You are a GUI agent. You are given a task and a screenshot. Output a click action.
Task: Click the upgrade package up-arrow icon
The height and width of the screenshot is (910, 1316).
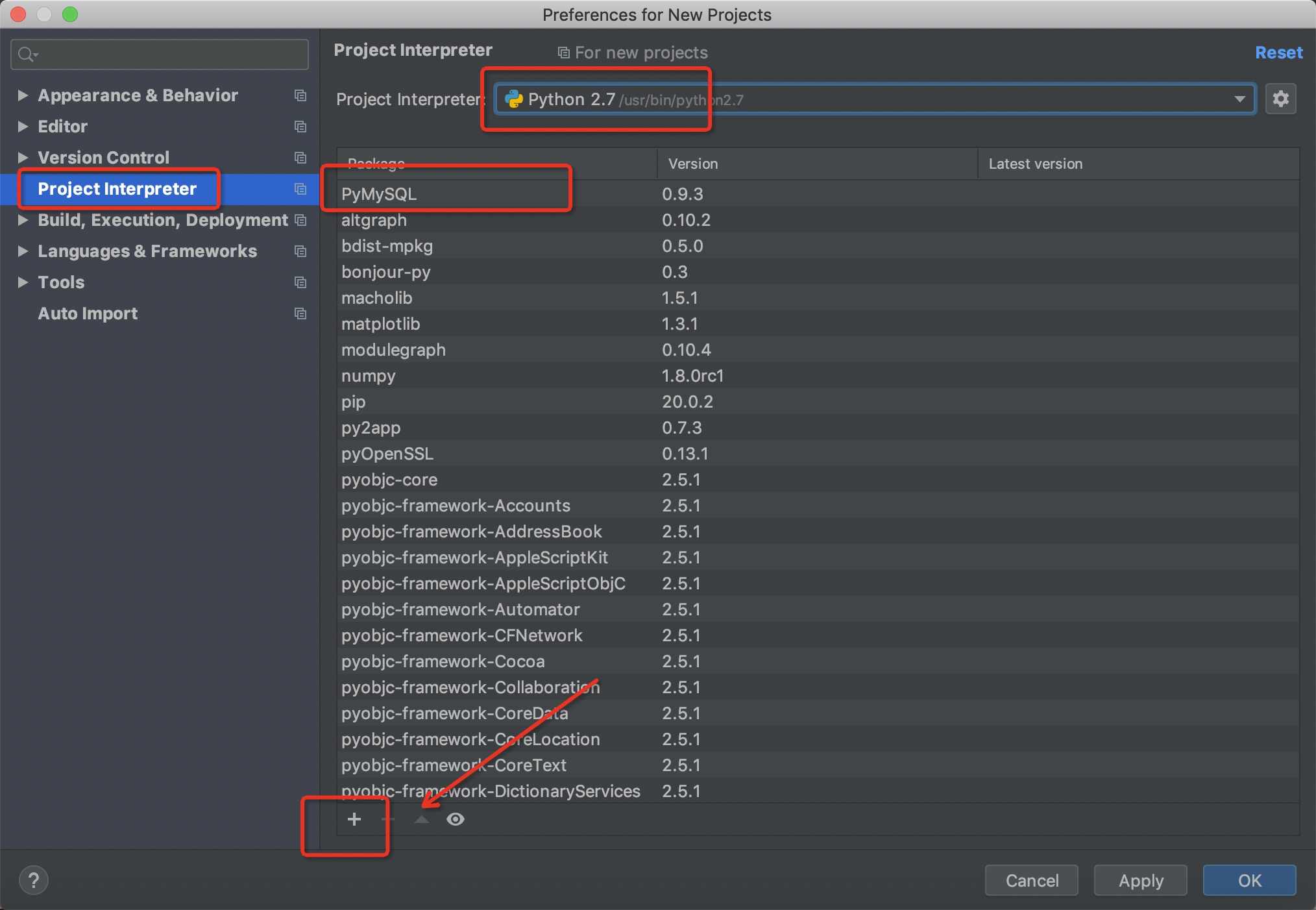[x=422, y=819]
